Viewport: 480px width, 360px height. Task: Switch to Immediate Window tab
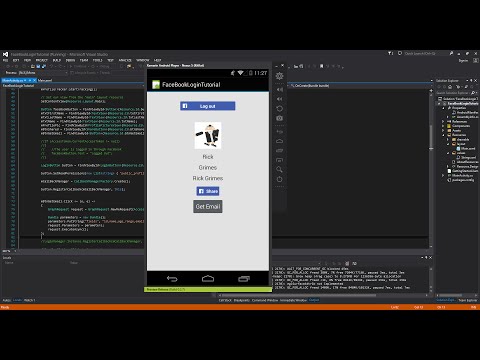pos(293,300)
